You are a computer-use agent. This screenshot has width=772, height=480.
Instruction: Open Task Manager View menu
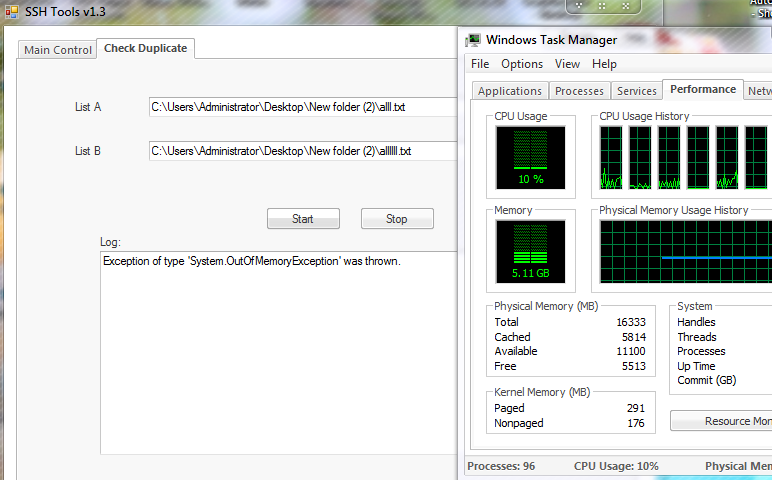(567, 64)
